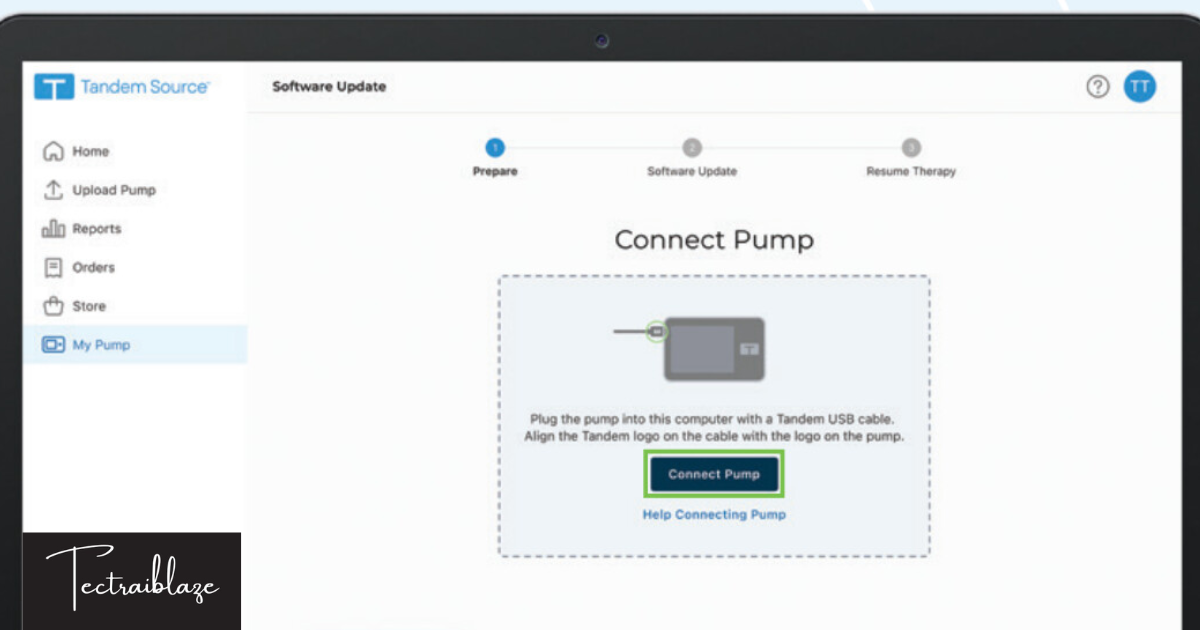
Task: Click the Tandem Source logo
Action: click(x=121, y=87)
